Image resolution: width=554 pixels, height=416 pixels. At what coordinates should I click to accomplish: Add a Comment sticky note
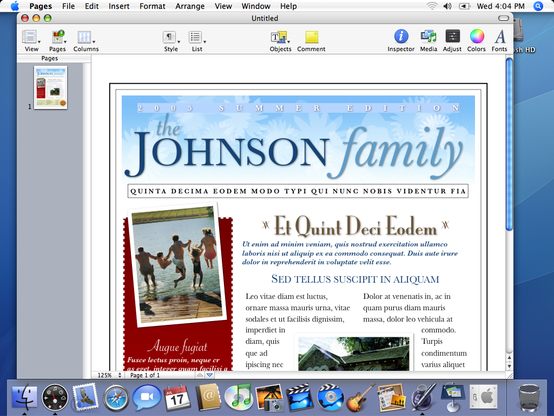point(311,41)
